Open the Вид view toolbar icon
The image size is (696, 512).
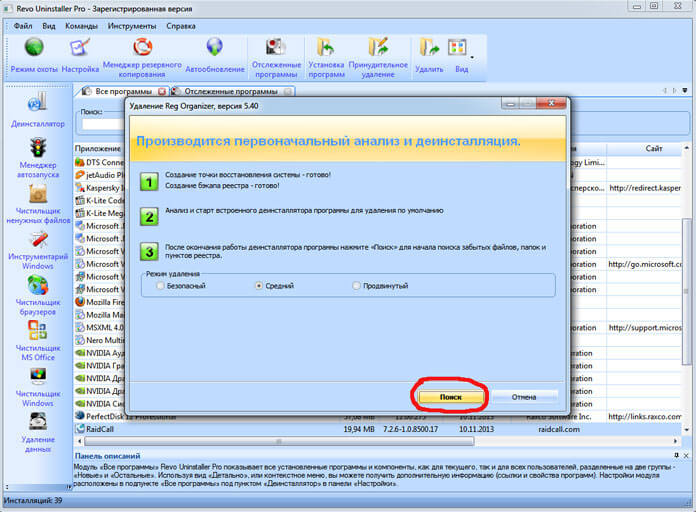[458, 47]
